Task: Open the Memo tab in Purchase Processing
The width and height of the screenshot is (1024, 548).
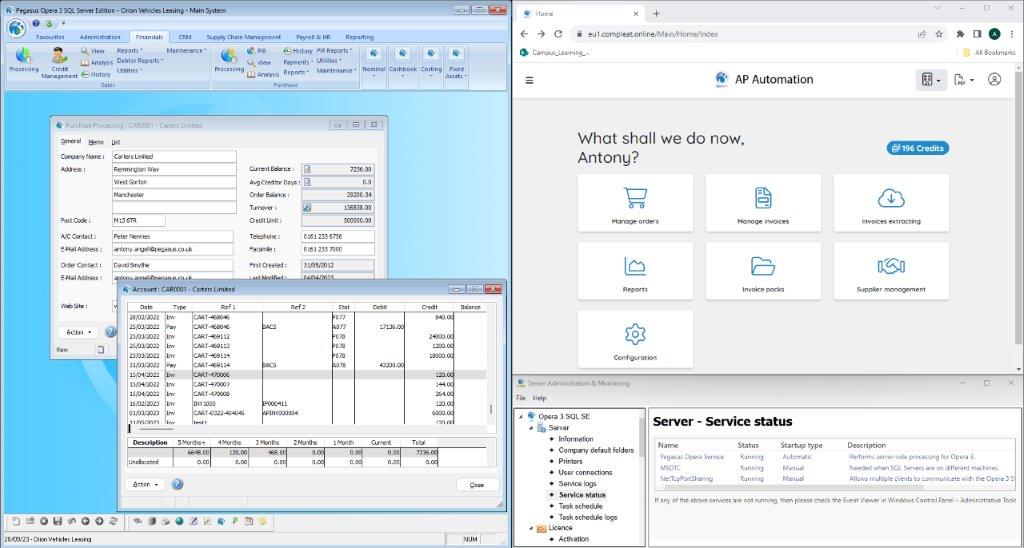Action: coord(96,142)
